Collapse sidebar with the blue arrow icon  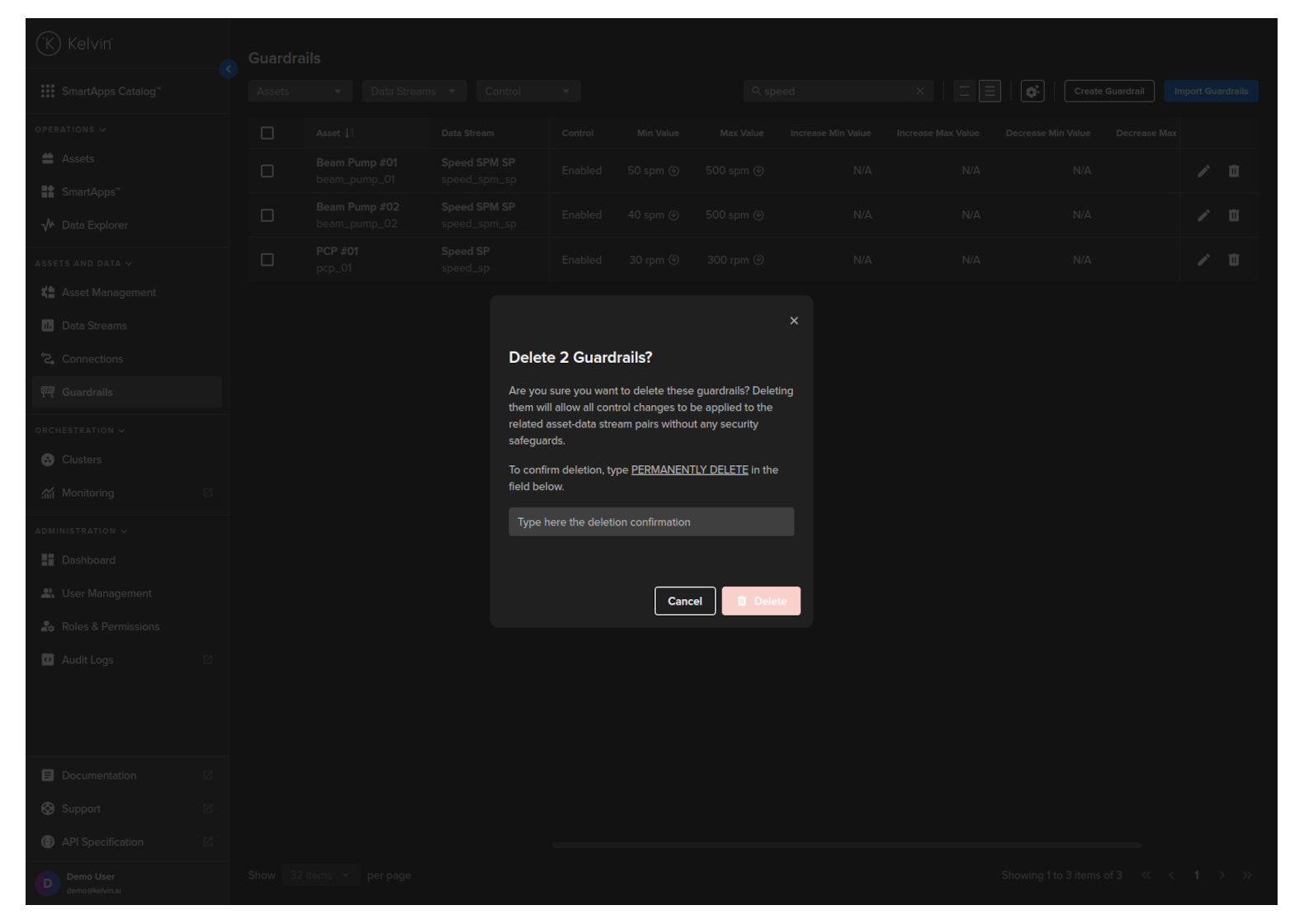pyautogui.click(x=229, y=69)
